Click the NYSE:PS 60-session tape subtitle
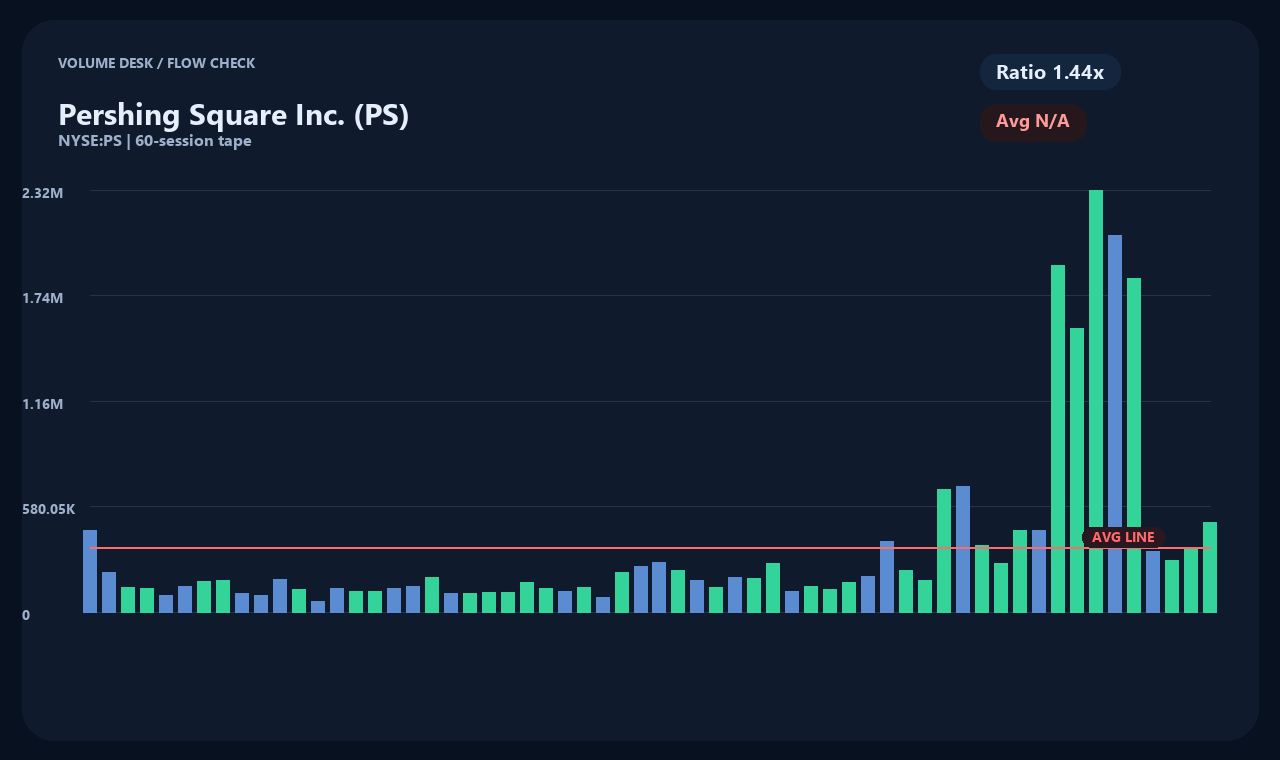 point(155,141)
